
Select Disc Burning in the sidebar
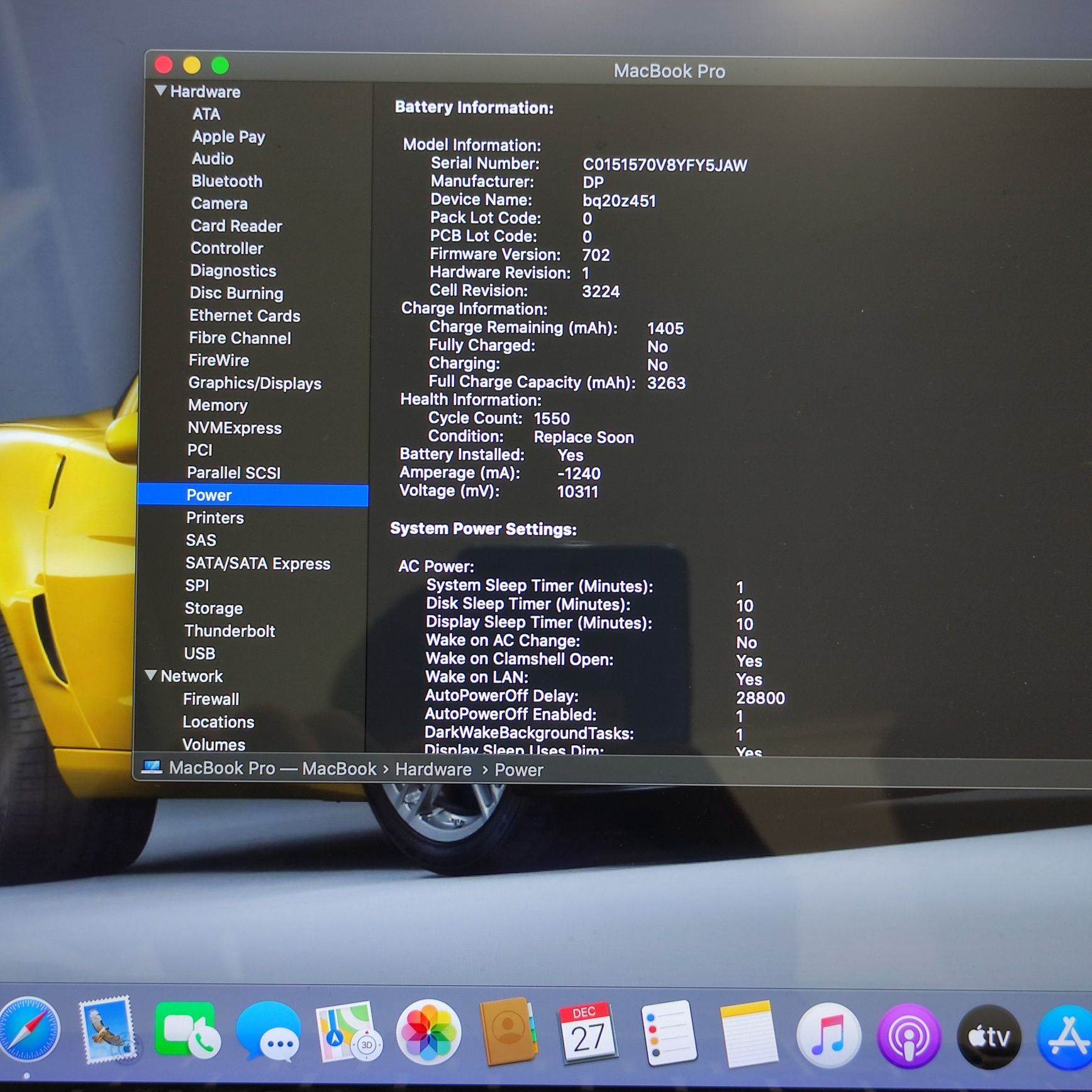click(x=236, y=293)
